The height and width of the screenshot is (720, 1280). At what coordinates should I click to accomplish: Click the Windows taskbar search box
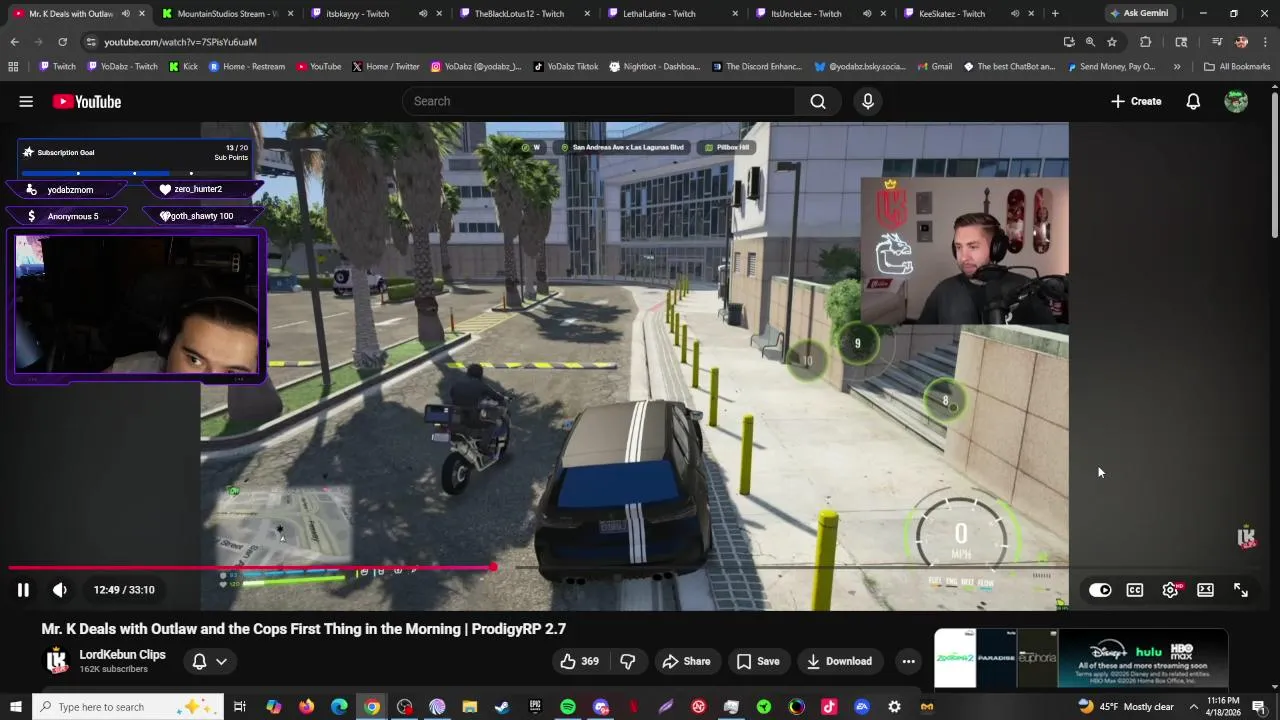tap(128, 707)
